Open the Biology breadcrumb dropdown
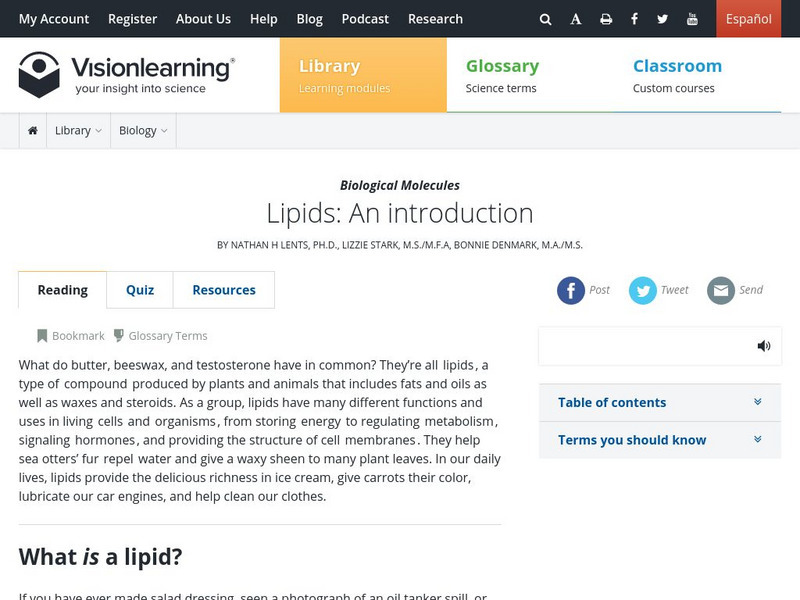Screen dimensions: 800x600 [x=143, y=130]
